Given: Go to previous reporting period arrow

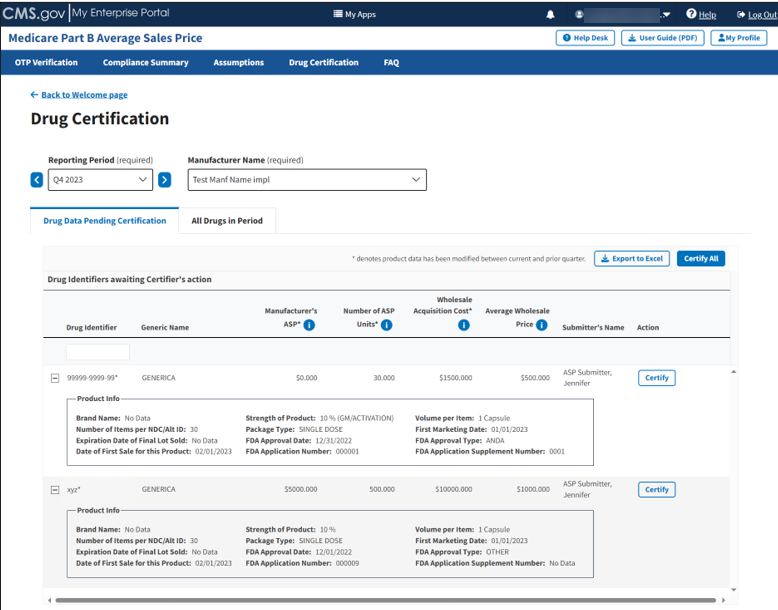Looking at the screenshot, I should coord(37,180).
